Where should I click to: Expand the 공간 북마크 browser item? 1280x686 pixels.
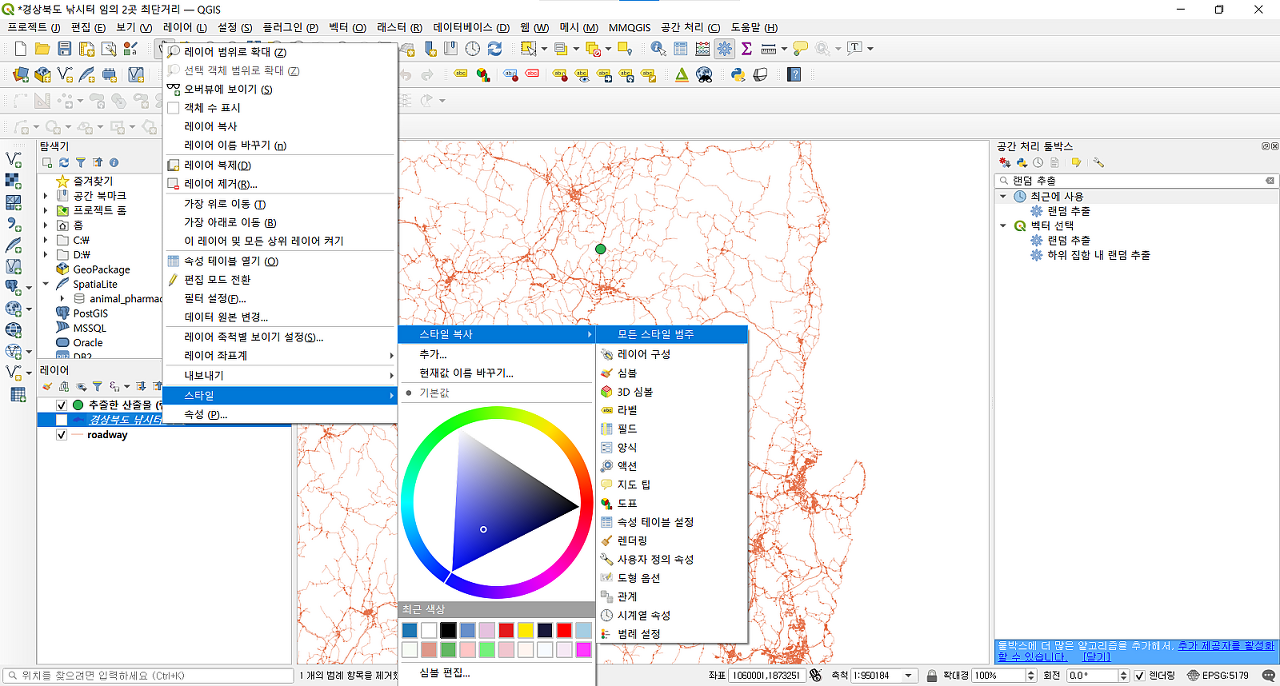click(x=45, y=196)
